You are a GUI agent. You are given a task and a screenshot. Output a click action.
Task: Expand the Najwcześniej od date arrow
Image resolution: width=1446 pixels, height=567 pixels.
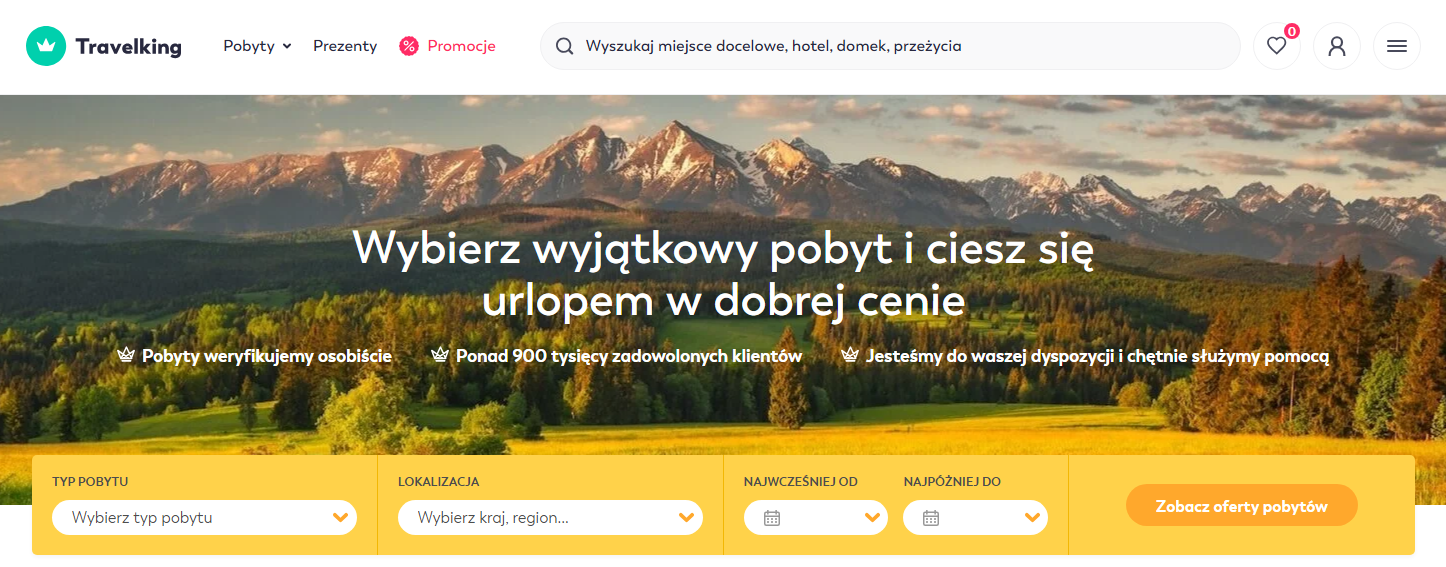(873, 518)
